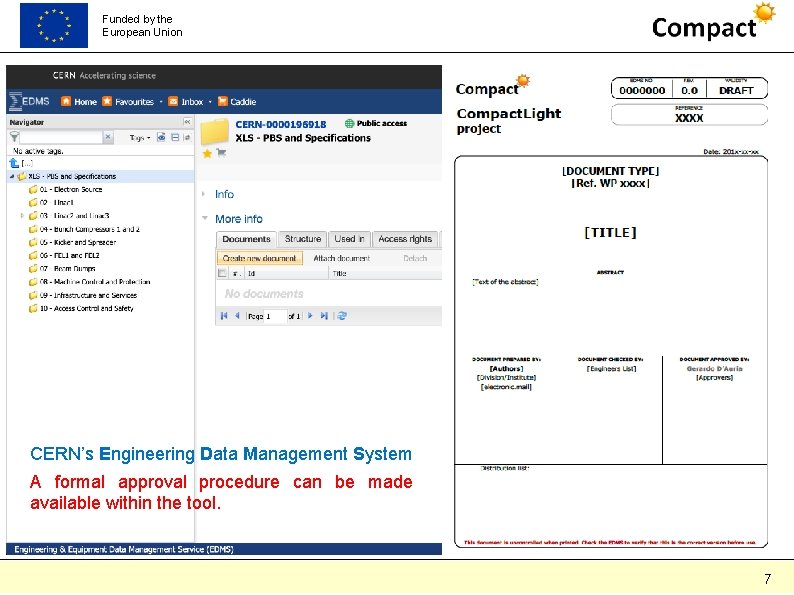Image resolution: width=794 pixels, height=595 pixels.
Task: Click the large yellow folder icon
Action: coord(215,131)
